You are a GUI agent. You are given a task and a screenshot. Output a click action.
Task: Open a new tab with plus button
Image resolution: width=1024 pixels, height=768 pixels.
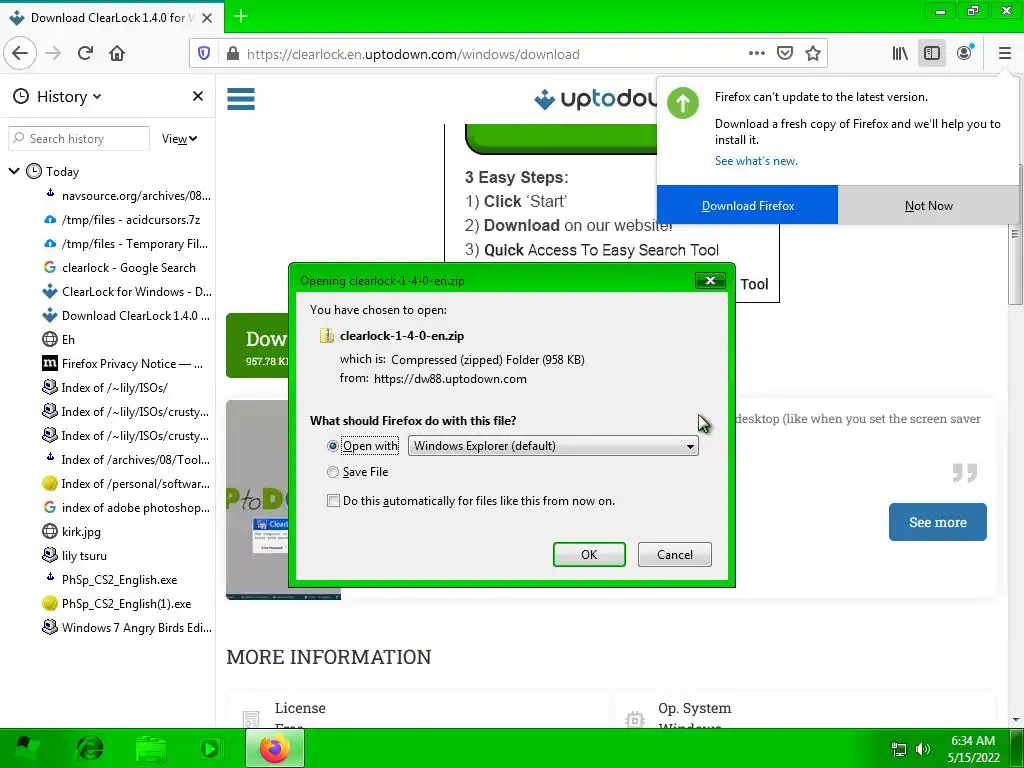pyautogui.click(x=240, y=16)
